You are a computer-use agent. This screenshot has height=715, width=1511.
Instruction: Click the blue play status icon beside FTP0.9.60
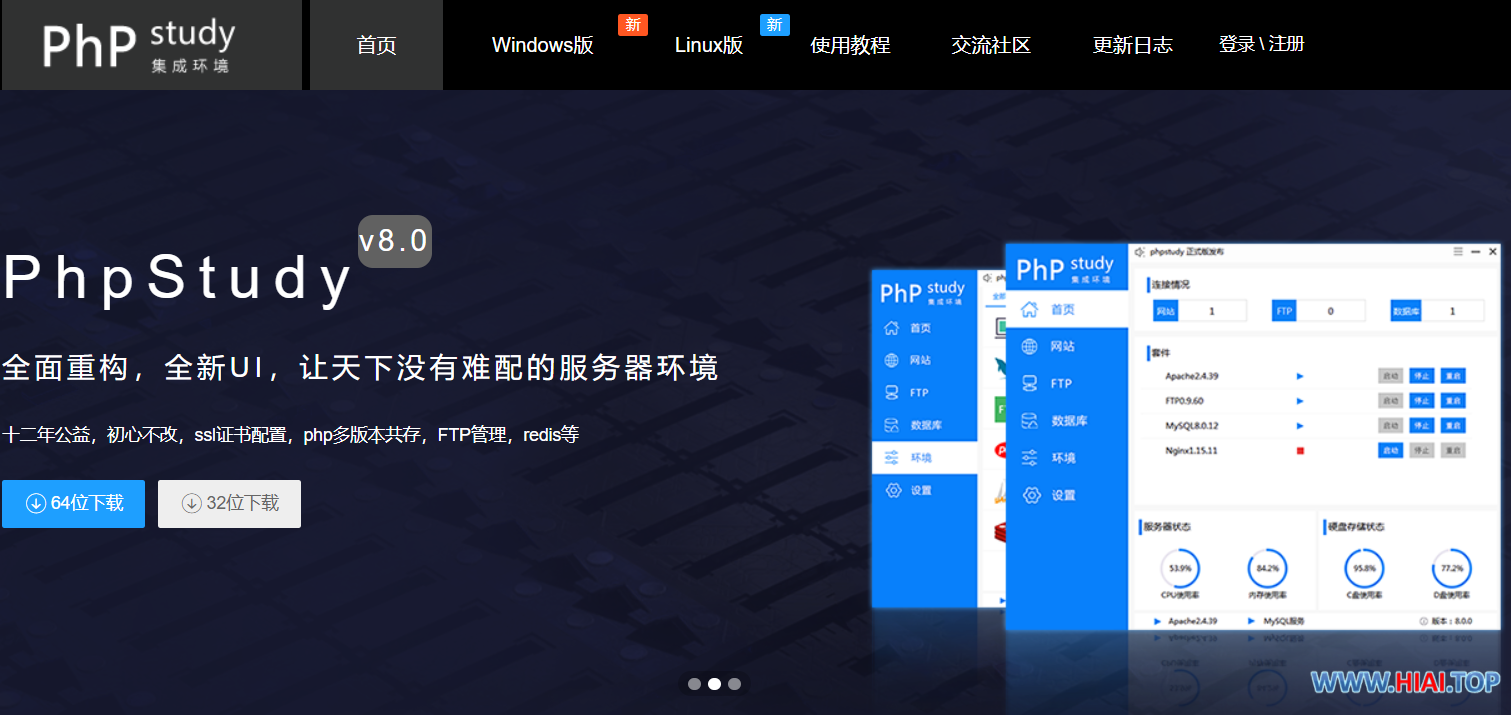(1300, 401)
